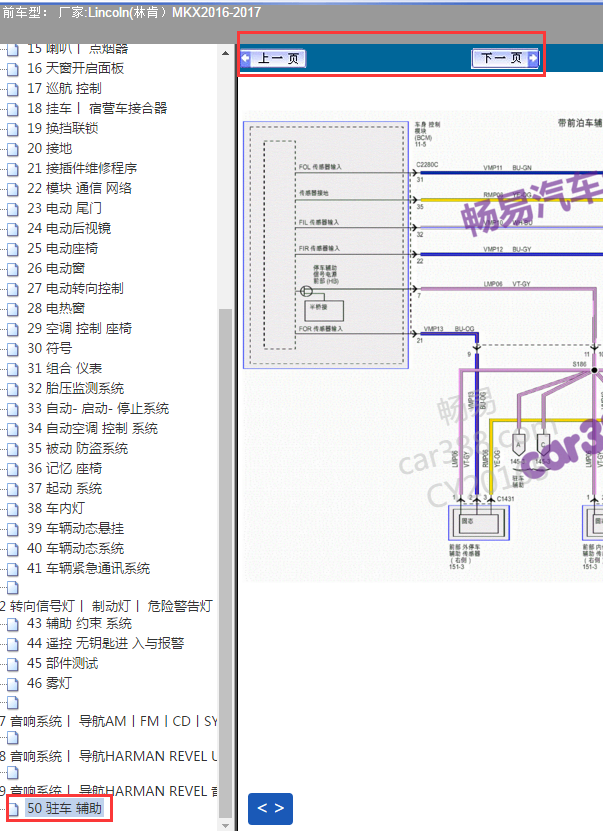The image size is (603, 831).
Task: Click tree scrollbar down arrow
Action: coord(225,826)
